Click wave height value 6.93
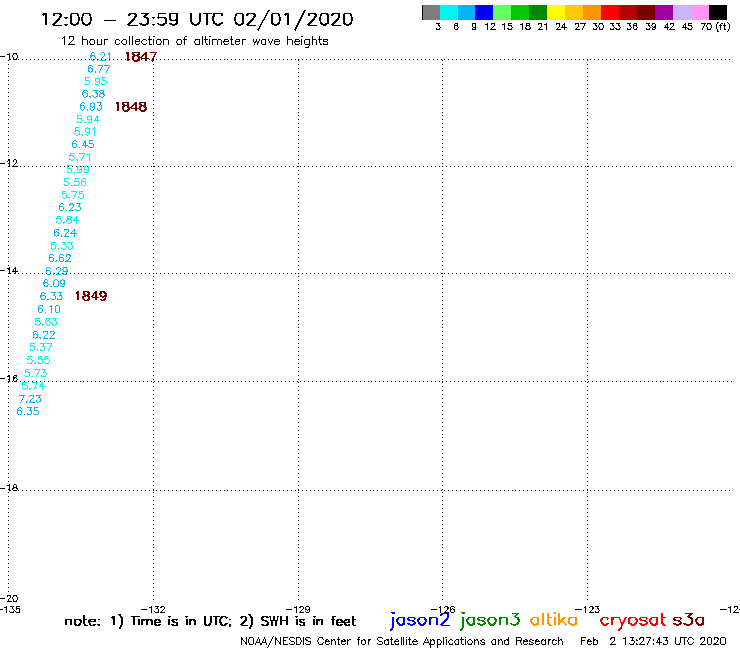This screenshot has width=740, height=650. 91,107
